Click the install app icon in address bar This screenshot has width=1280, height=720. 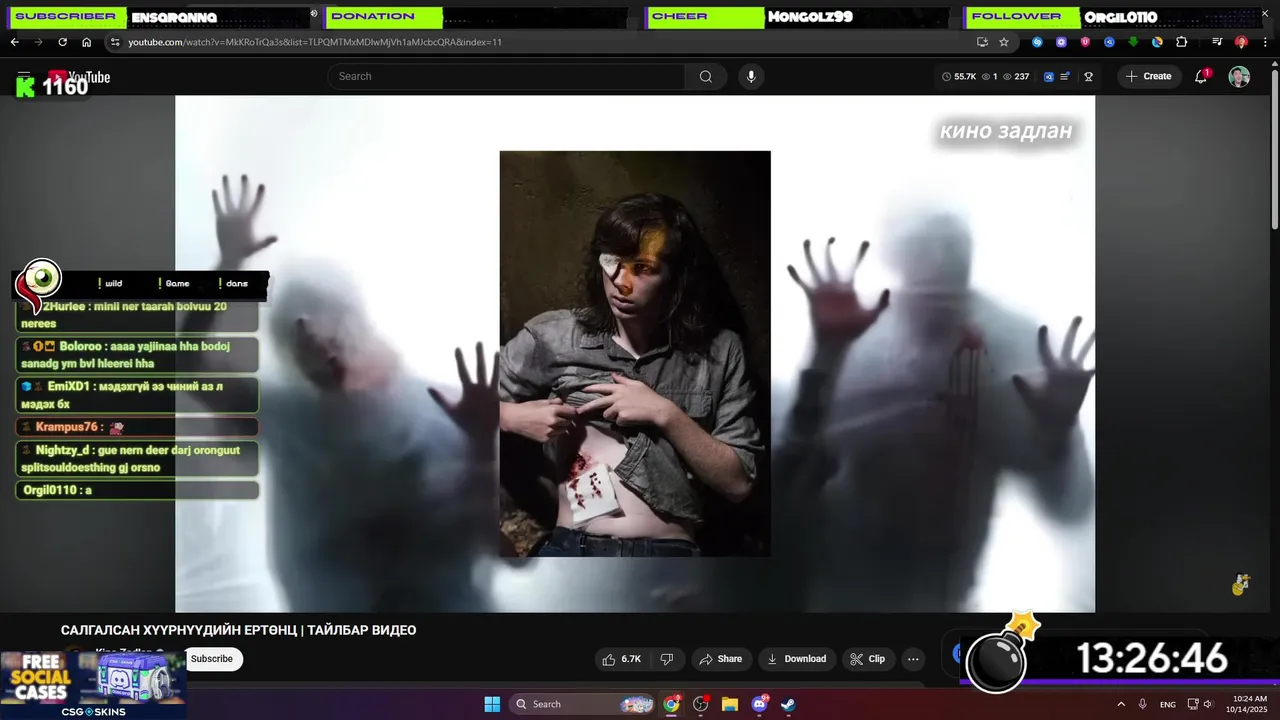pyautogui.click(x=982, y=42)
